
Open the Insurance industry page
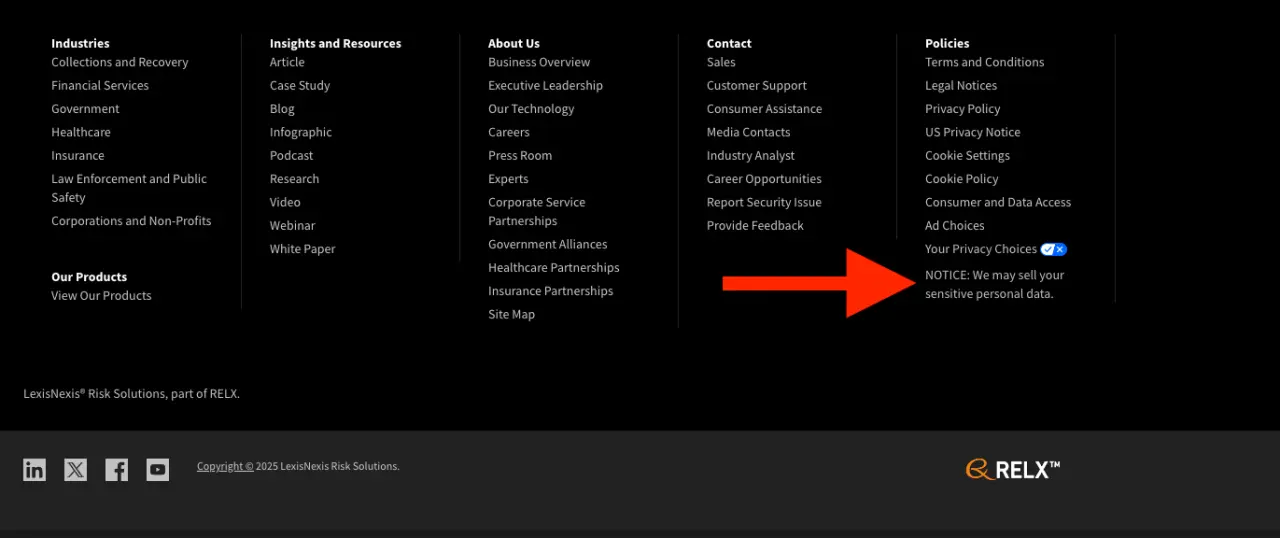click(78, 156)
